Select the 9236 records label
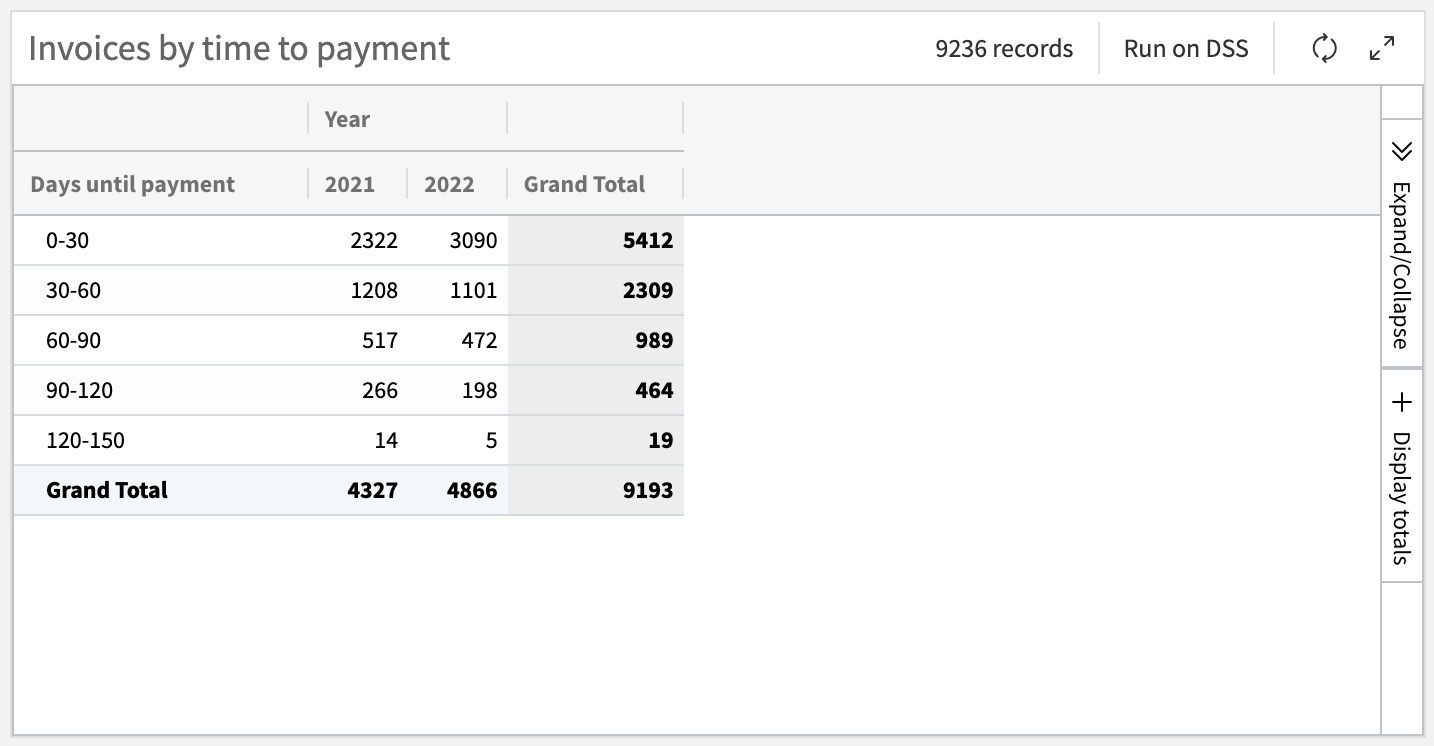1434x746 pixels. [x=1003, y=47]
